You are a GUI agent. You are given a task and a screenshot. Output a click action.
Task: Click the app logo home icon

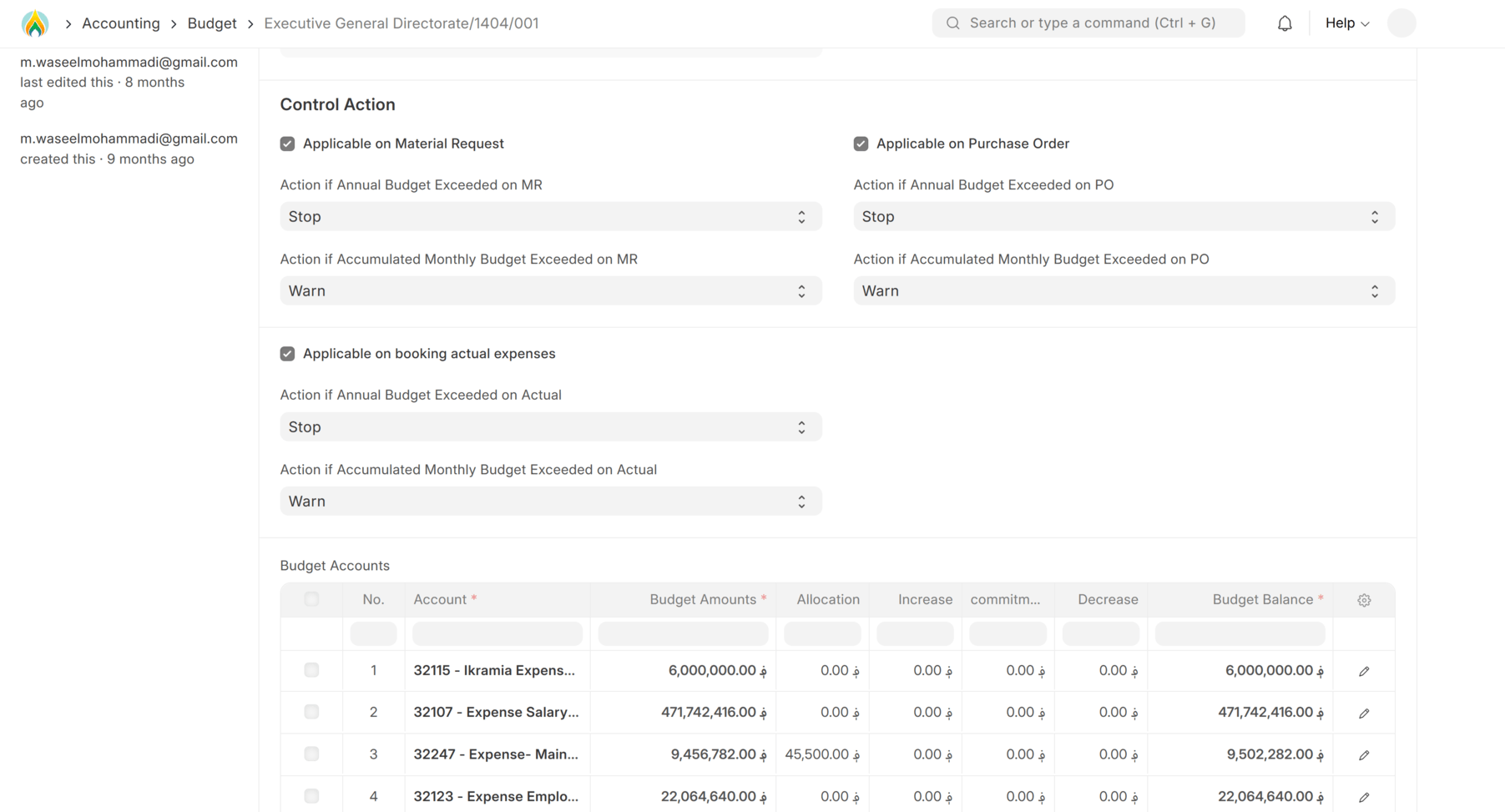click(35, 23)
